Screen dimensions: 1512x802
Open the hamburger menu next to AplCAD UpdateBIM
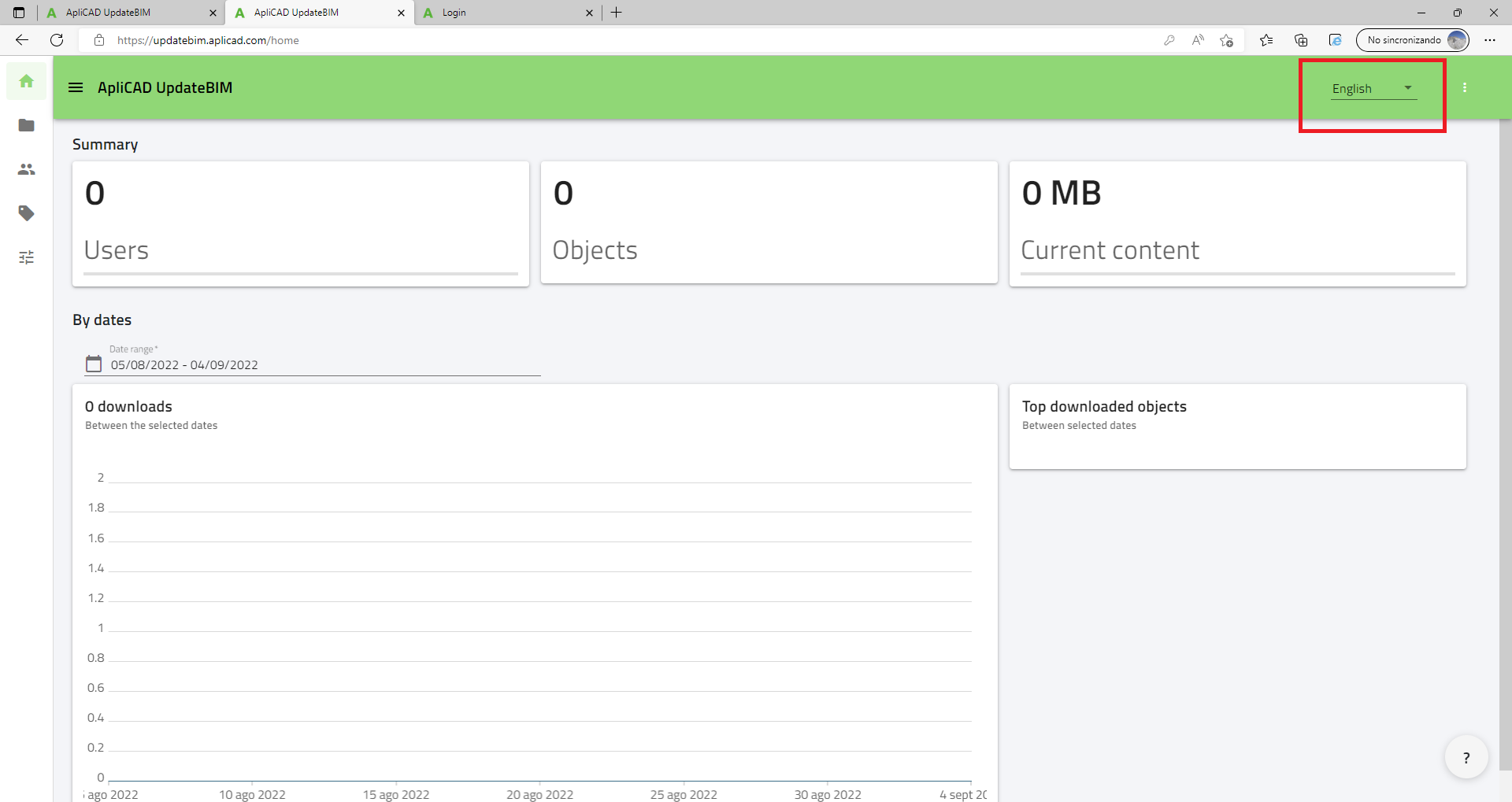(76, 87)
